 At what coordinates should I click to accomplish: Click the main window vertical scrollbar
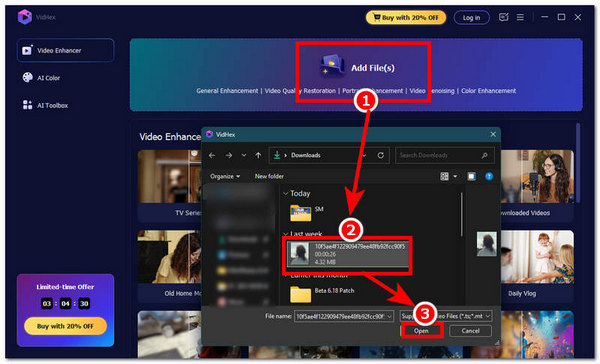coord(578,163)
